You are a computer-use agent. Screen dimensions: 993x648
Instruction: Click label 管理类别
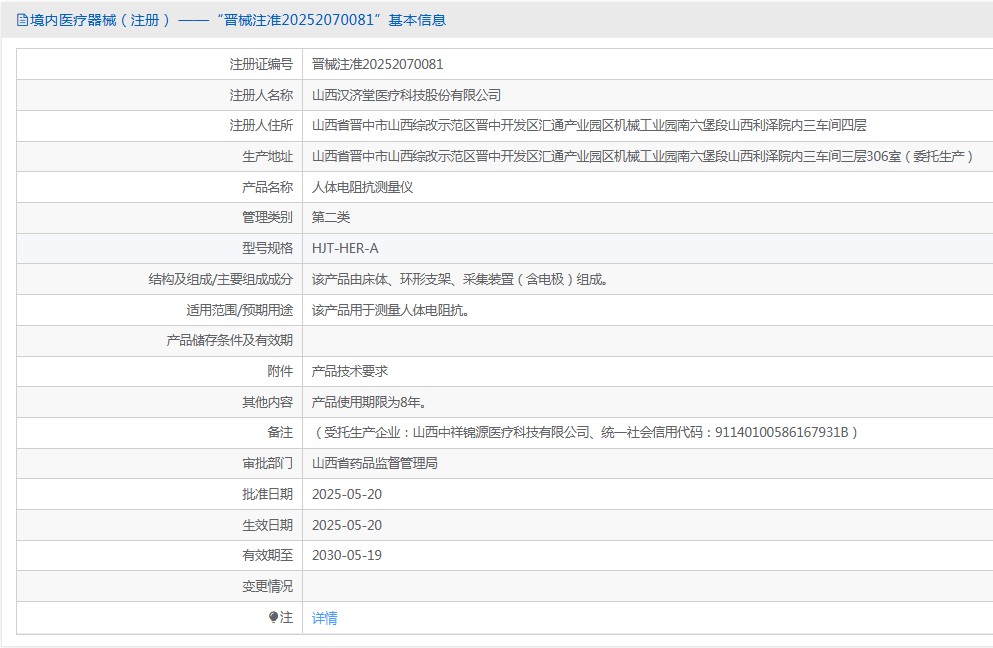pyautogui.click(x=267, y=217)
